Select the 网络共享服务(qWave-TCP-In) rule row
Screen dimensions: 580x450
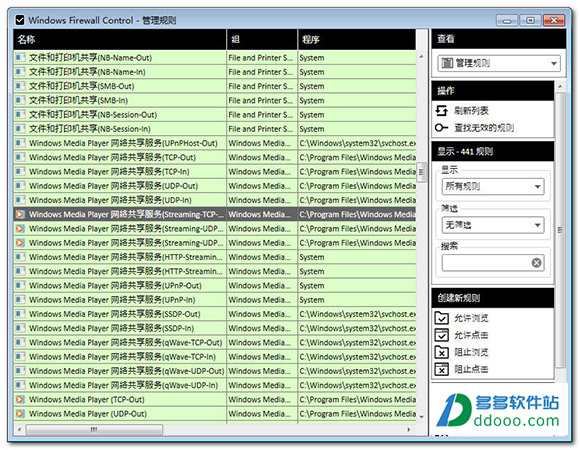pyautogui.click(x=215, y=357)
